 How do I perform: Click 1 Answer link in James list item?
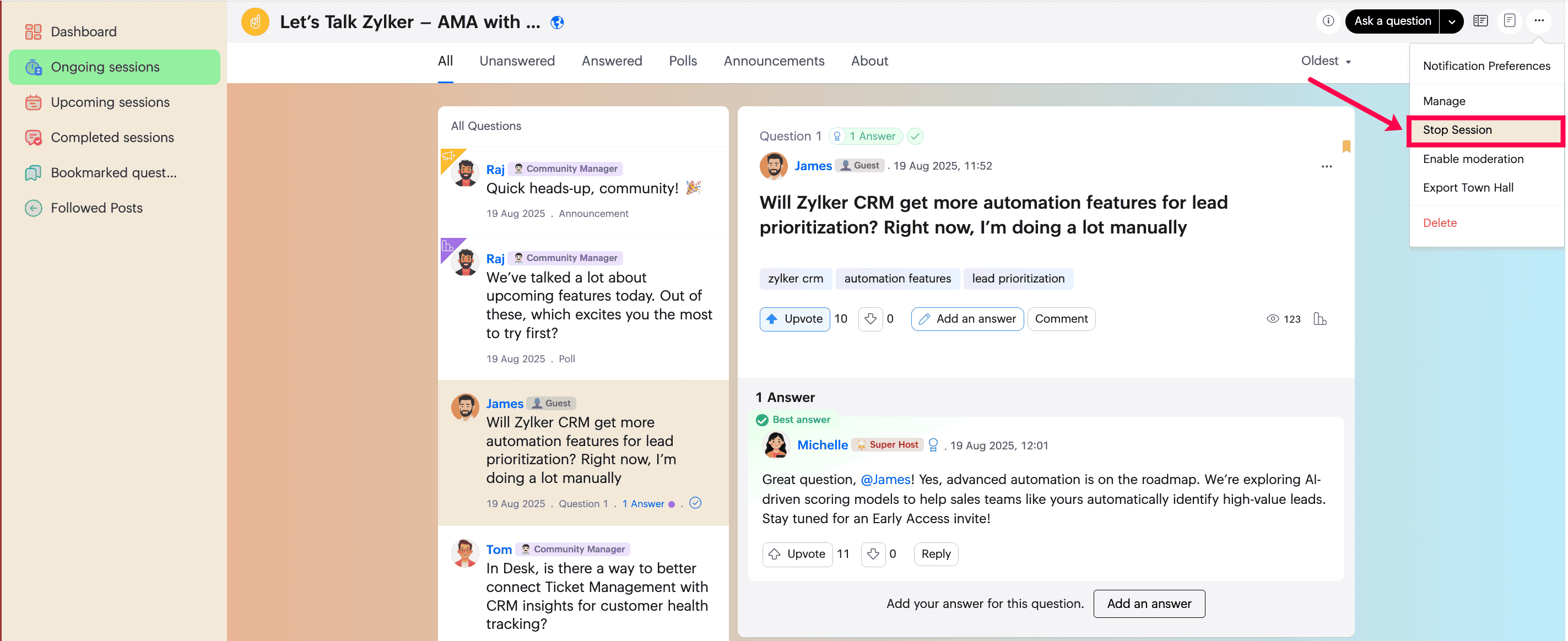(643, 503)
